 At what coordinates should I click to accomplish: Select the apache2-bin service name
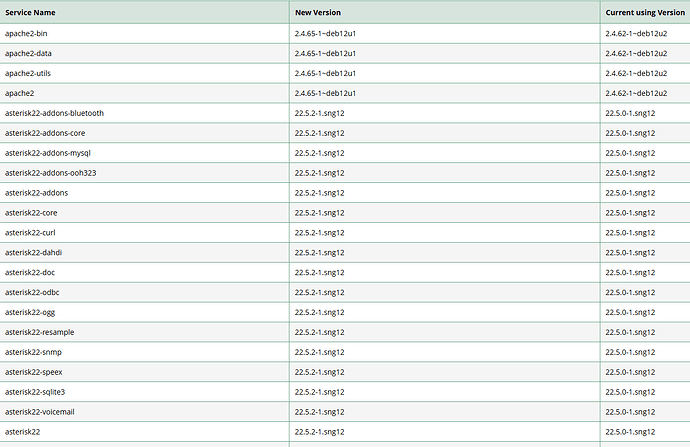tap(26, 33)
